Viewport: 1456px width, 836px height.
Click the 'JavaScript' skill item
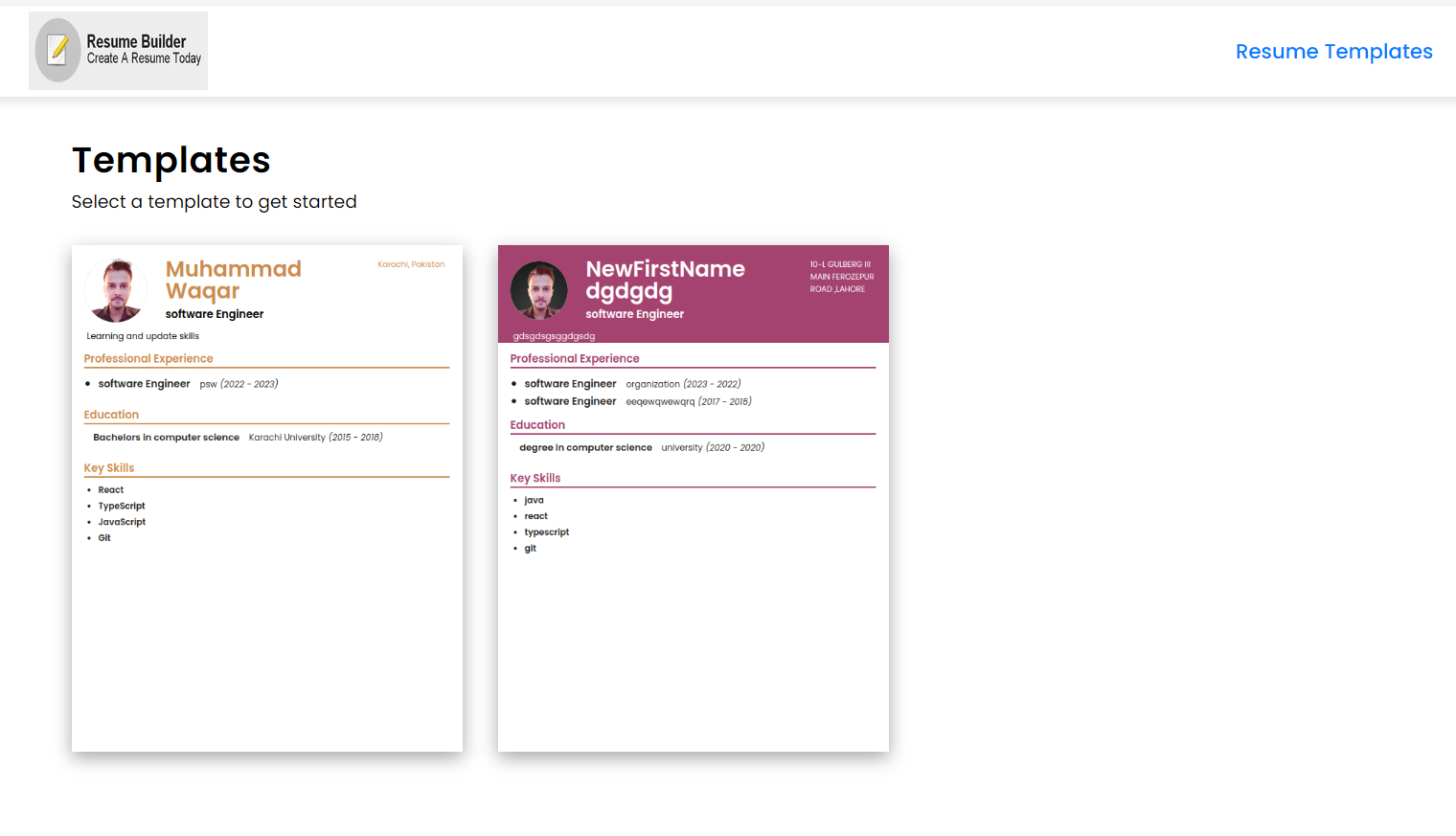click(x=122, y=523)
